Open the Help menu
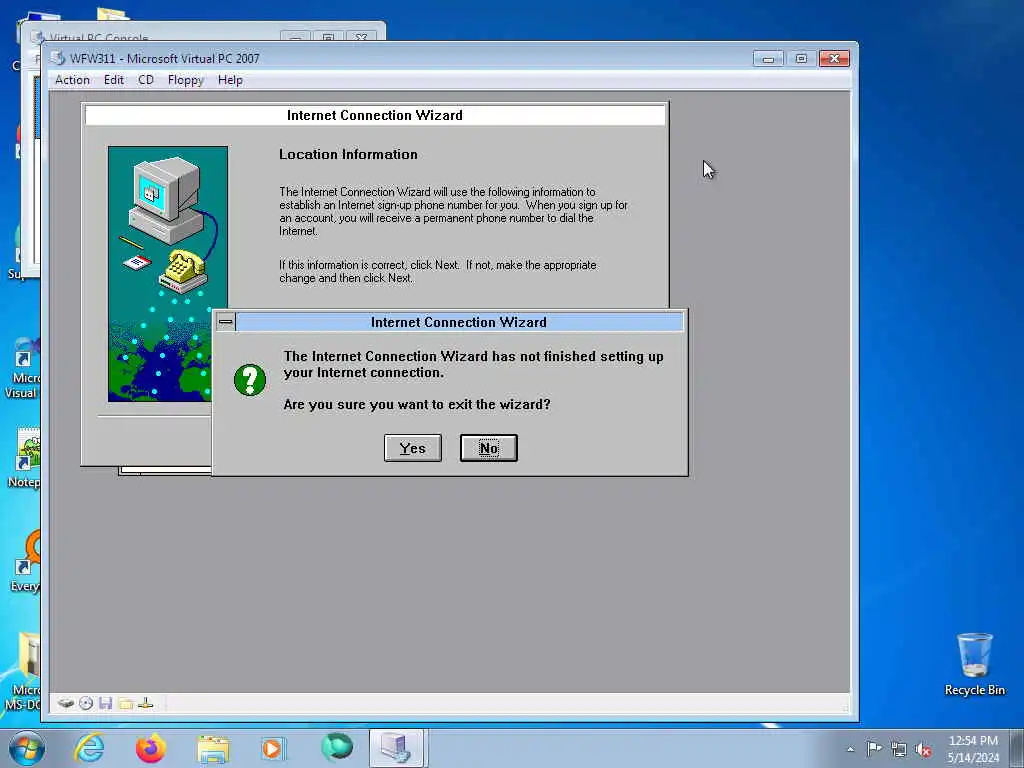Viewport: 1024px width, 768px height. (x=230, y=80)
